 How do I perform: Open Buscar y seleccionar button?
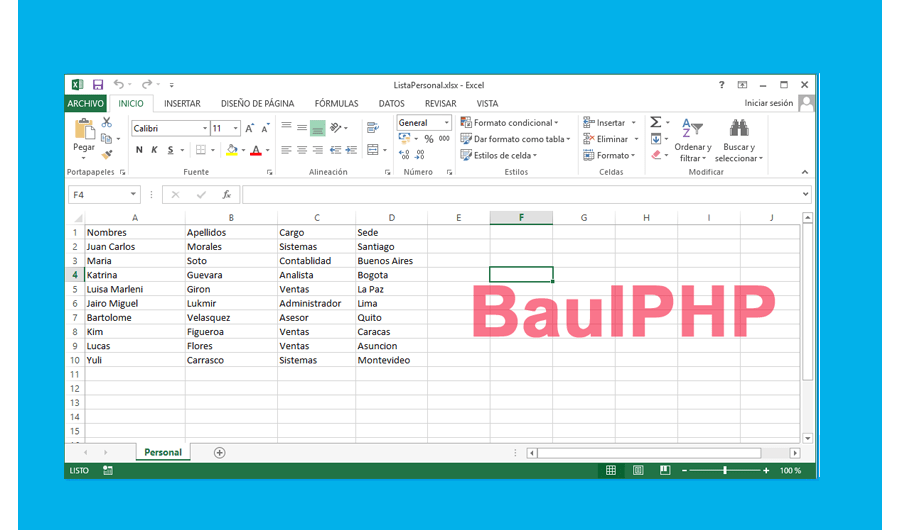(x=739, y=140)
